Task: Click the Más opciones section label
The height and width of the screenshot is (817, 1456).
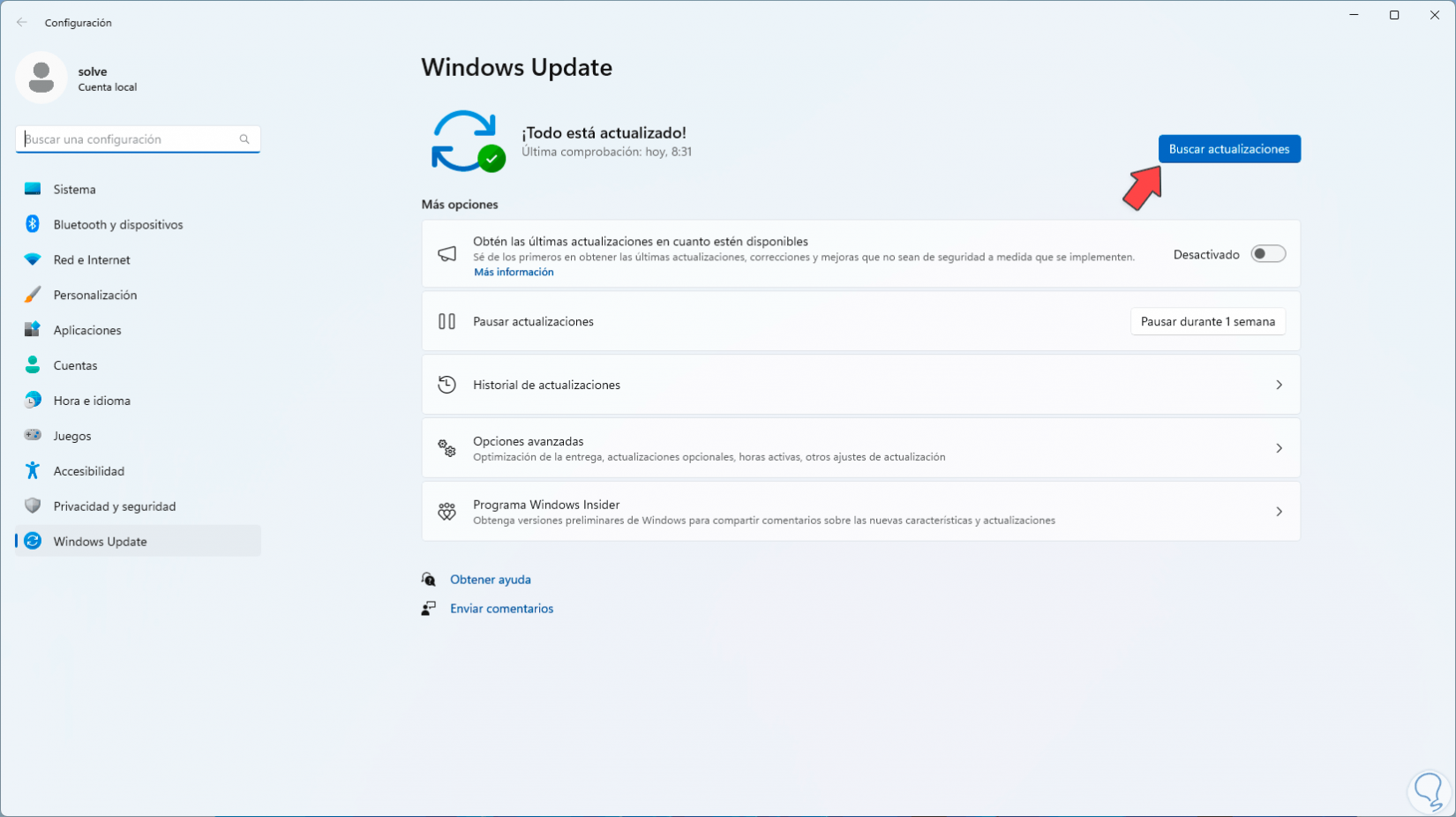Action: pyautogui.click(x=460, y=204)
